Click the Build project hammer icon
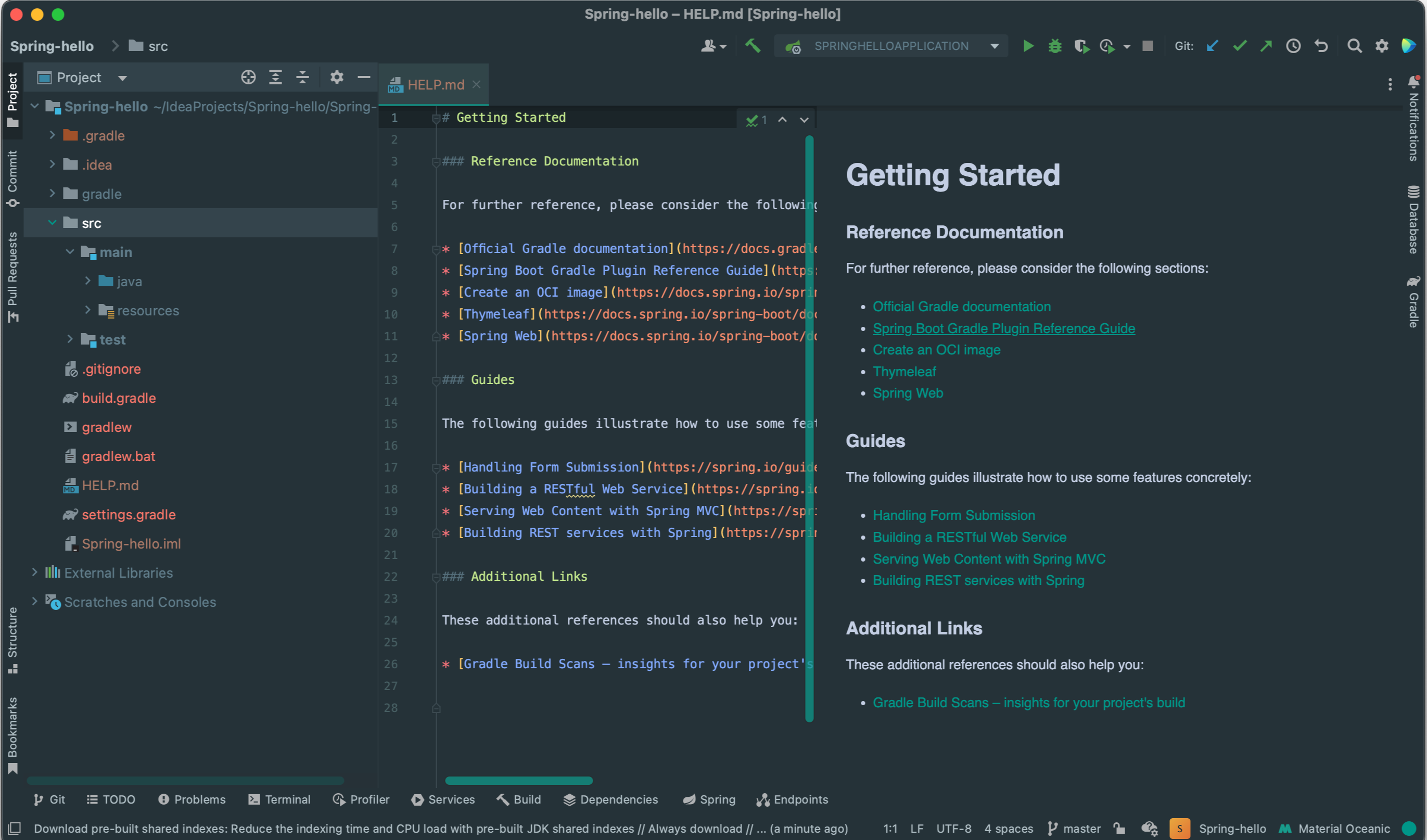Screen dimensions: 1427x840 [x=753, y=46]
